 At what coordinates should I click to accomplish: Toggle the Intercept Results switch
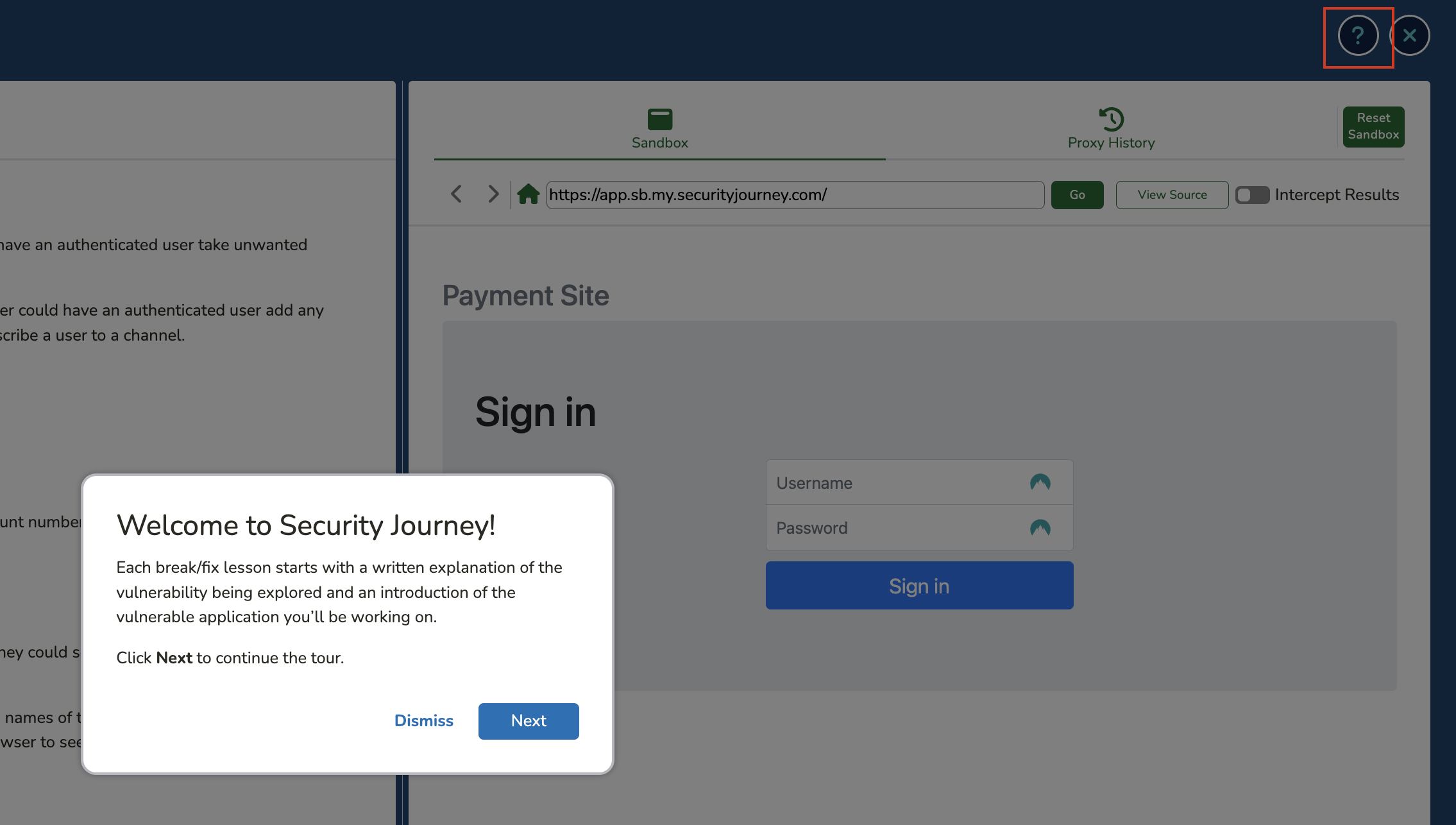[x=1252, y=195]
